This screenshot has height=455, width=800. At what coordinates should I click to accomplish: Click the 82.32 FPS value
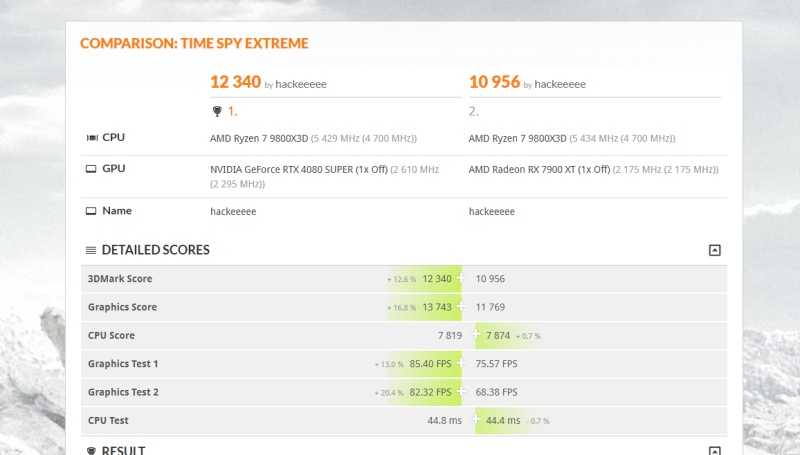(430, 392)
